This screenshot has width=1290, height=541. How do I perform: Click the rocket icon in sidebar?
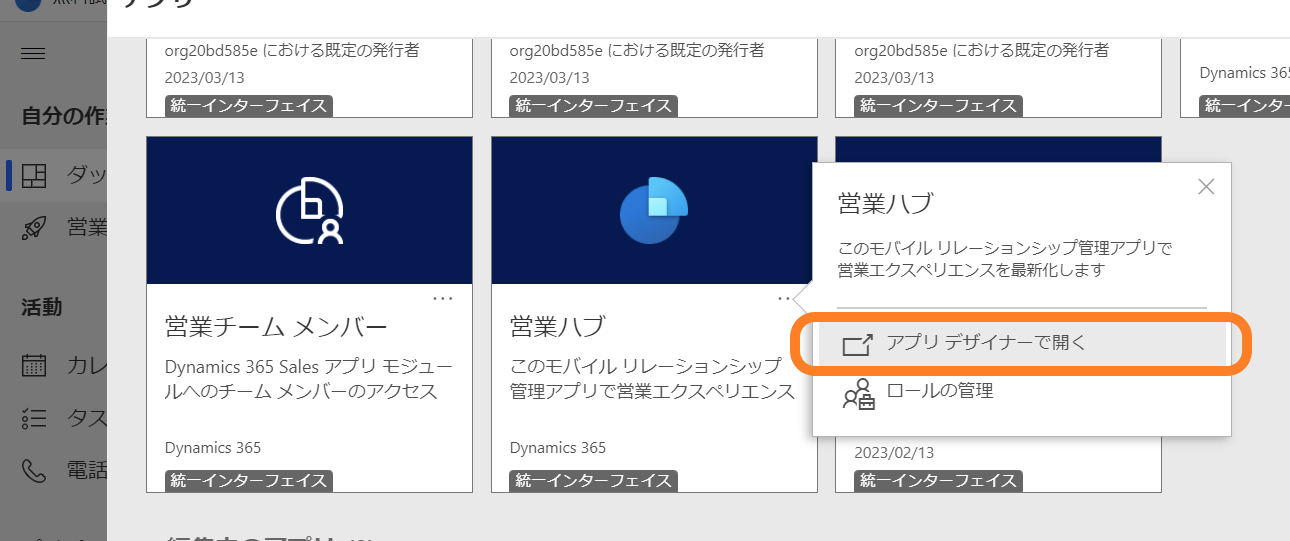[x=34, y=227]
